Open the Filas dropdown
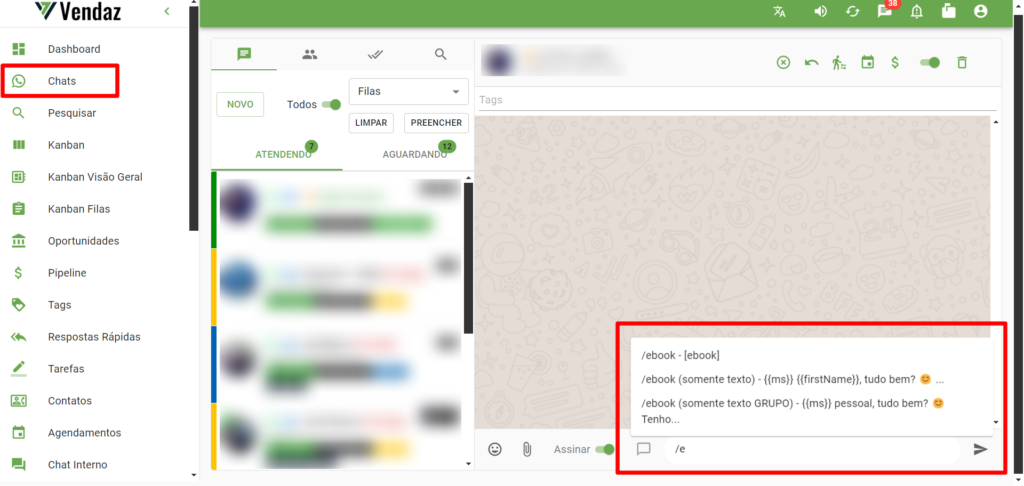The height and width of the screenshot is (486, 1024). pyautogui.click(x=408, y=91)
